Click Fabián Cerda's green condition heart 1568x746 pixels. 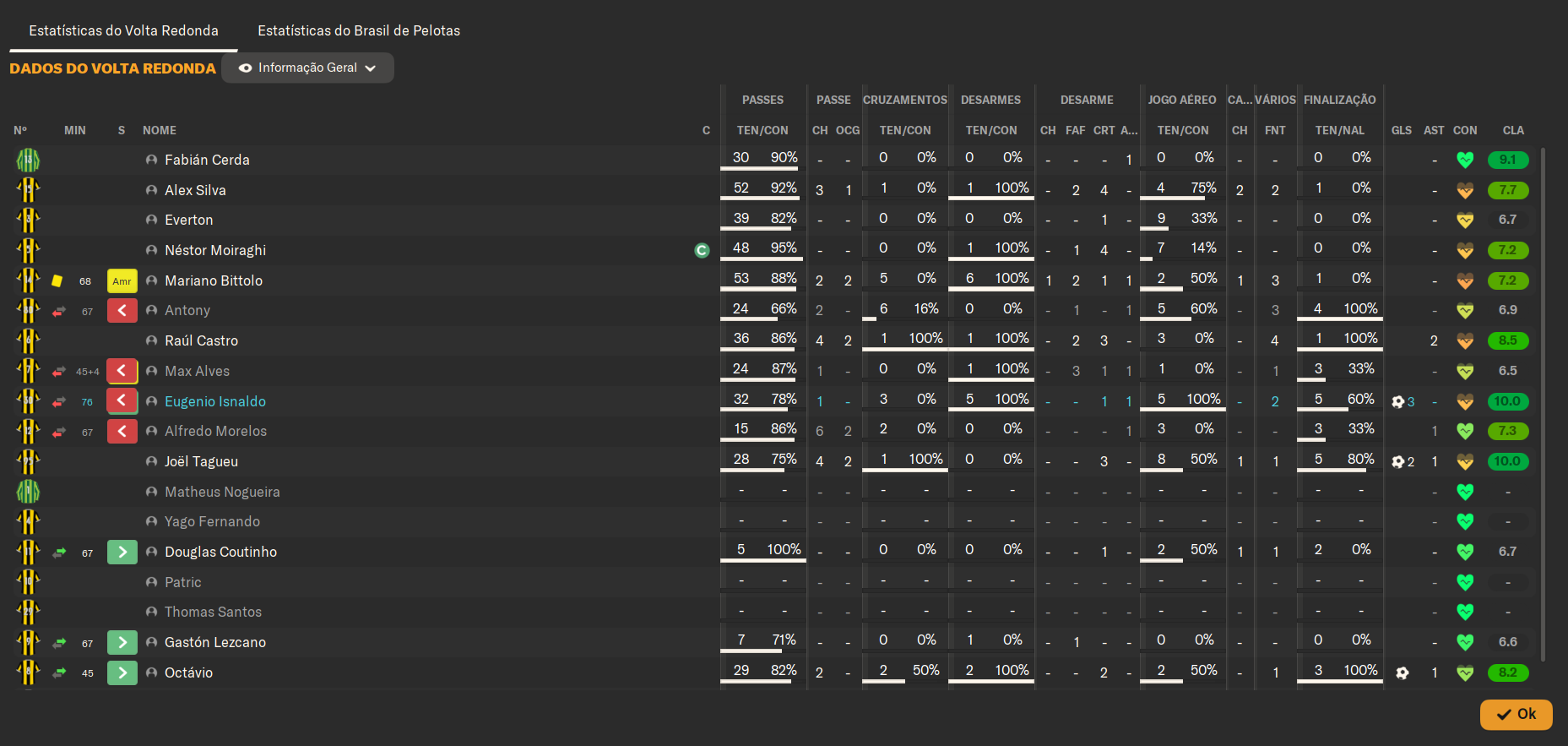point(1465,159)
